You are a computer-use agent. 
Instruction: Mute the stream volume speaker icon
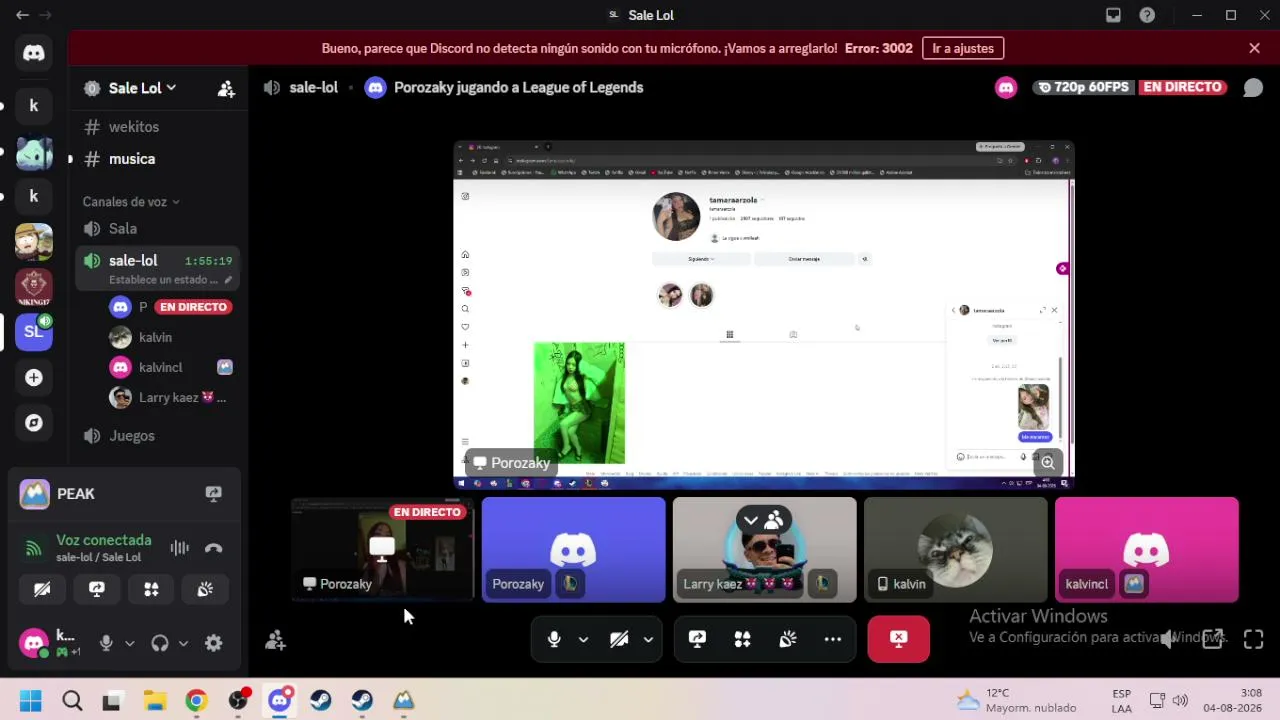(1166, 639)
